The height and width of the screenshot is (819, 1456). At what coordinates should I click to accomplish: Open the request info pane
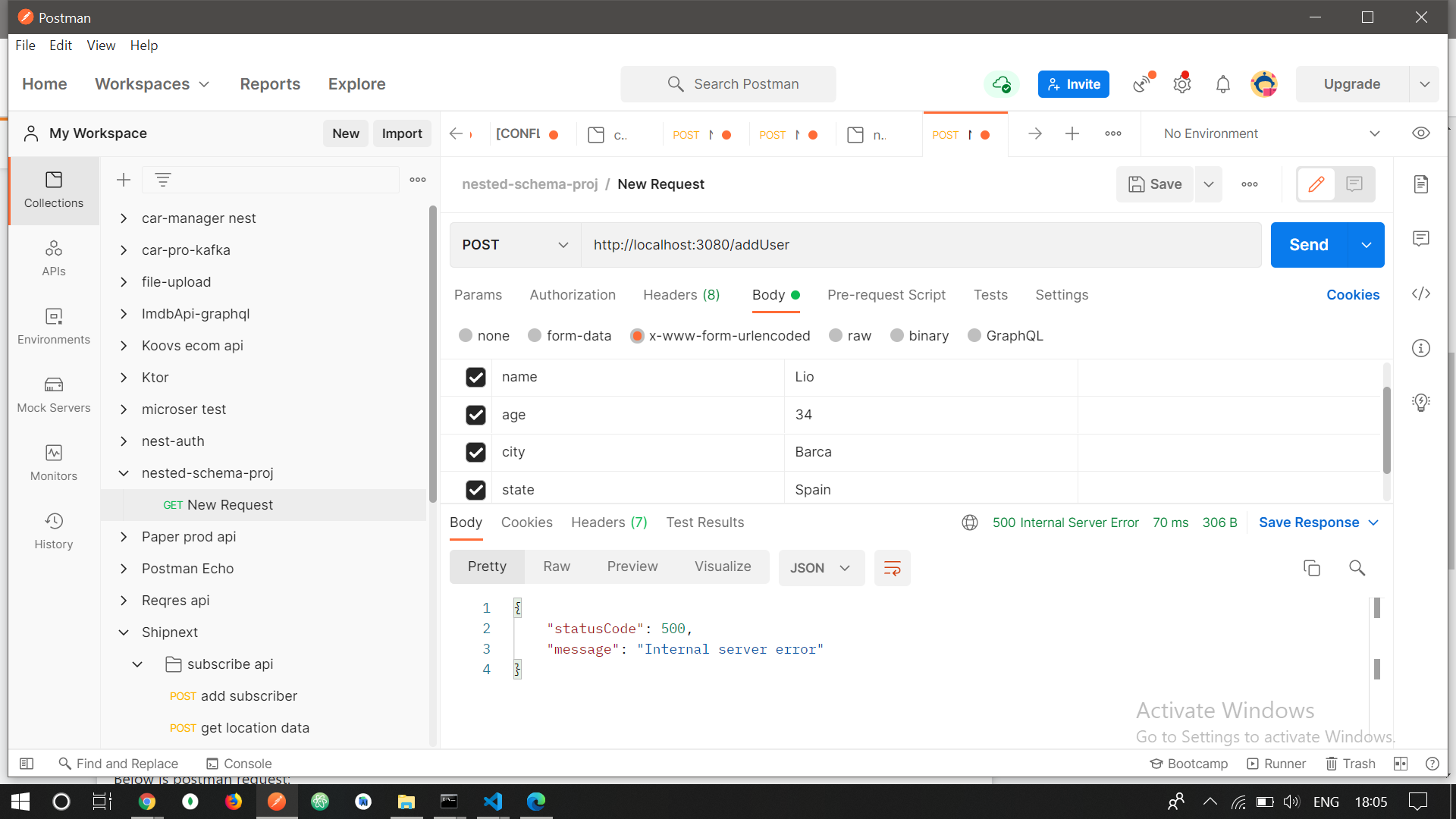click(1421, 348)
